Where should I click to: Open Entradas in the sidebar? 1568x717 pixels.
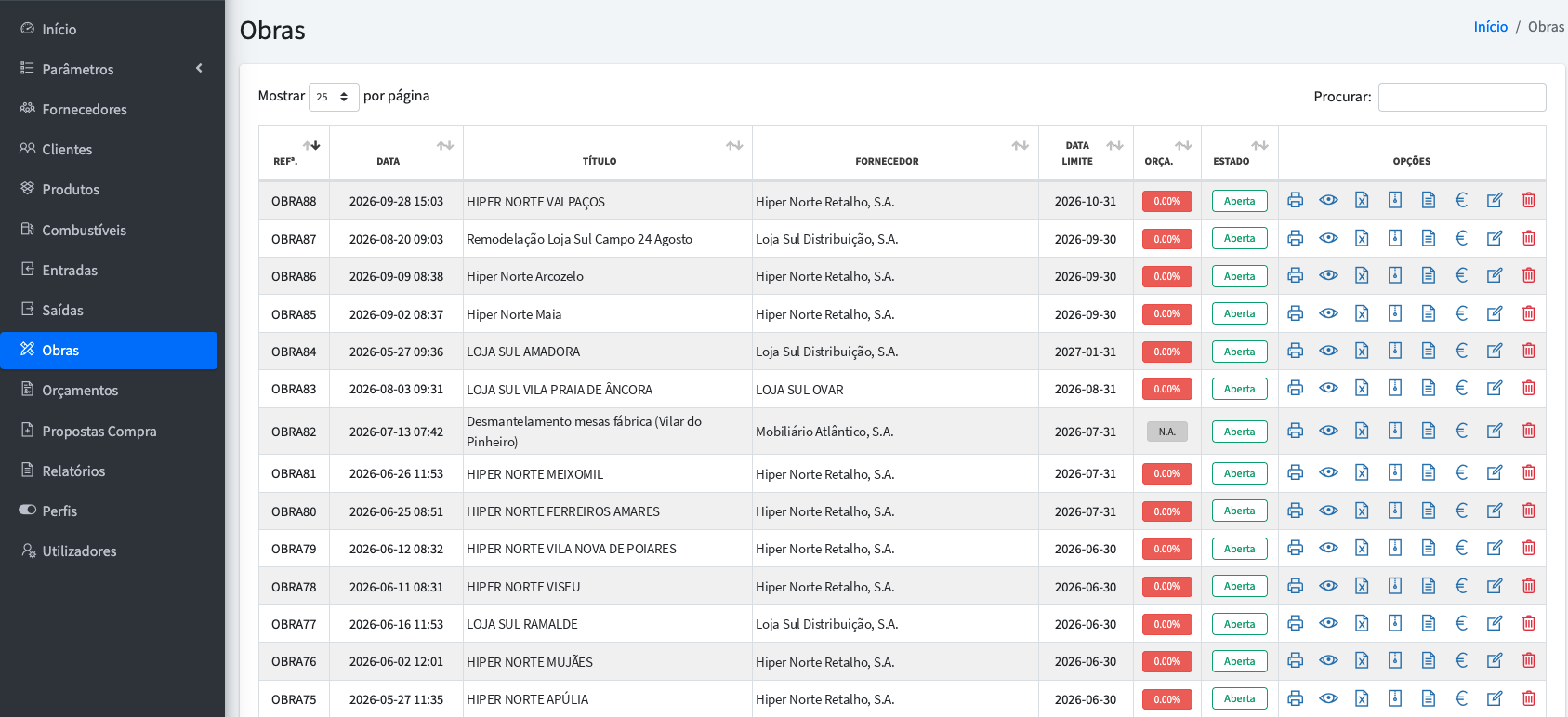[x=109, y=270]
